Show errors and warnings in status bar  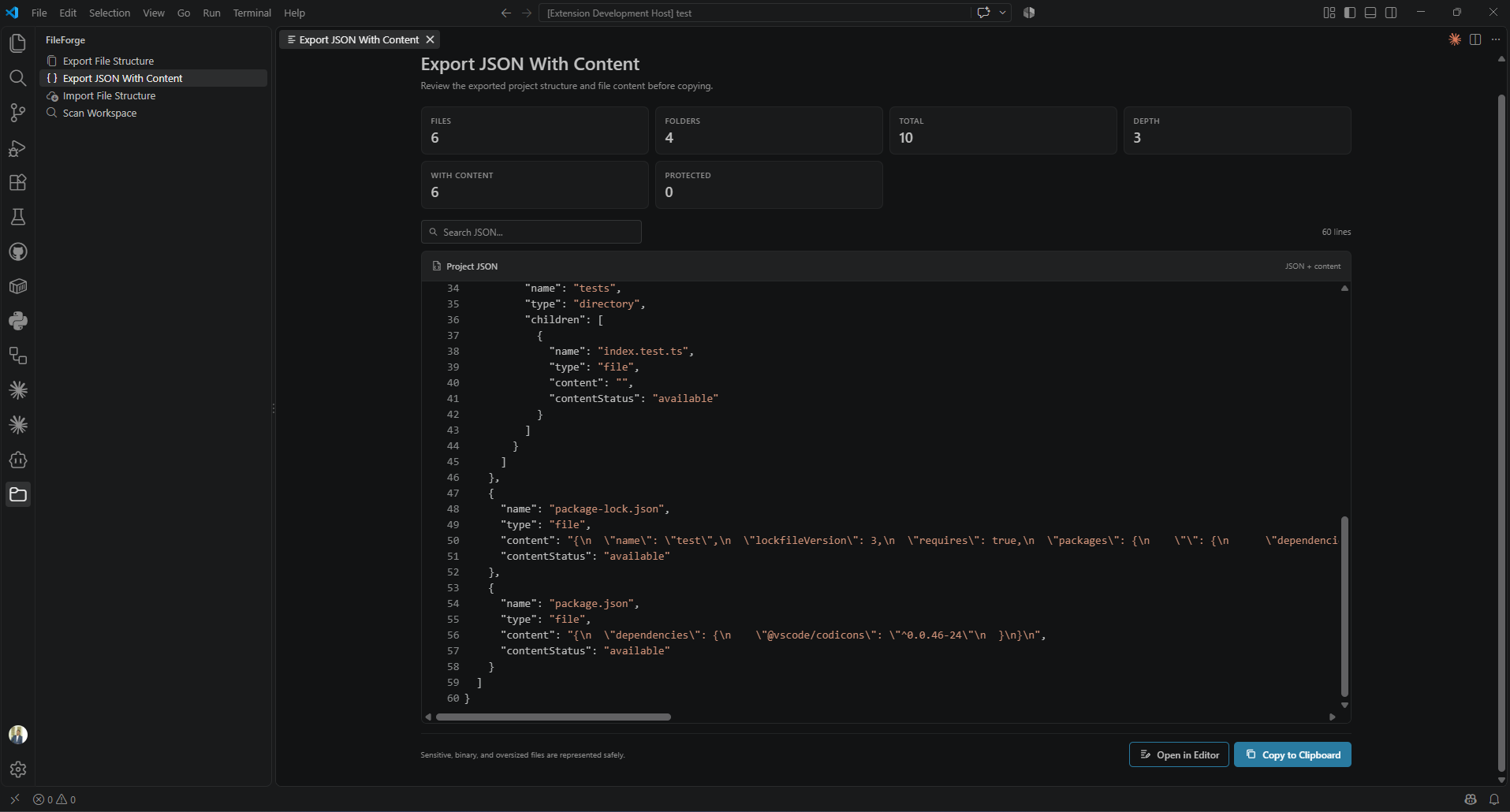tap(54, 799)
